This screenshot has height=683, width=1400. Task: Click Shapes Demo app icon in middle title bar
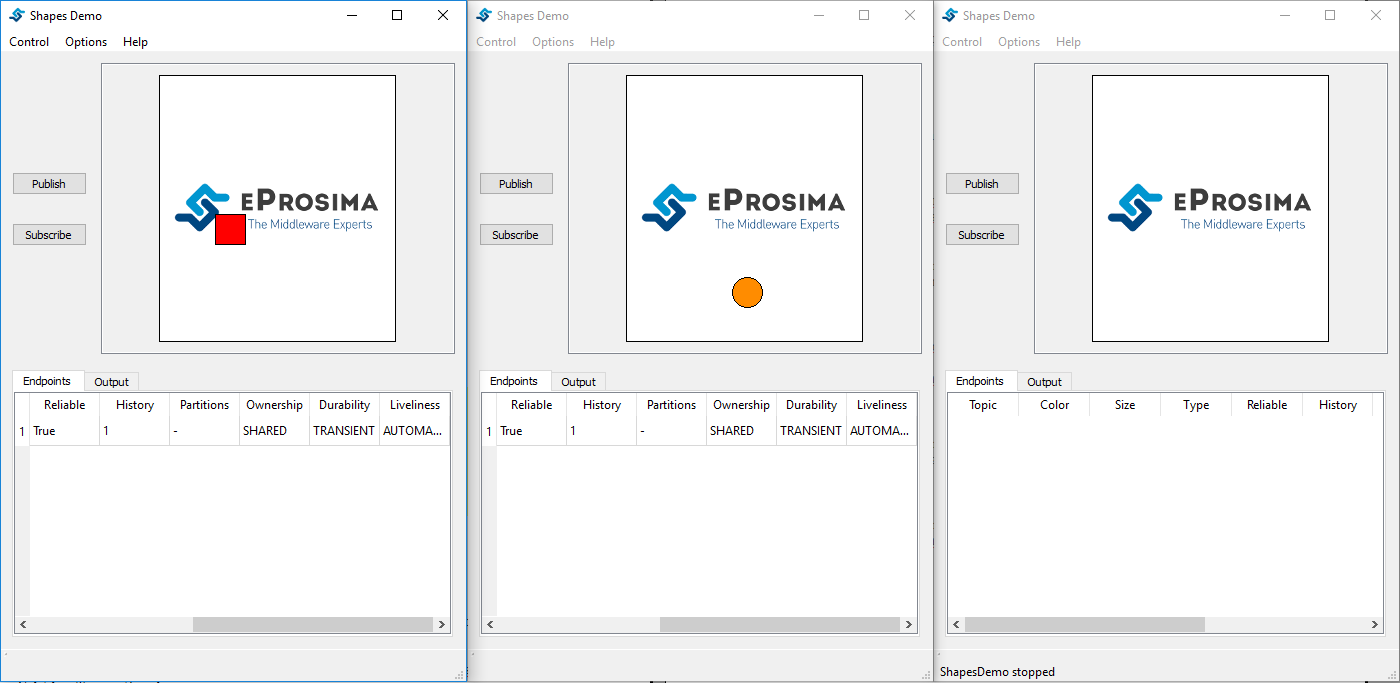coord(484,15)
